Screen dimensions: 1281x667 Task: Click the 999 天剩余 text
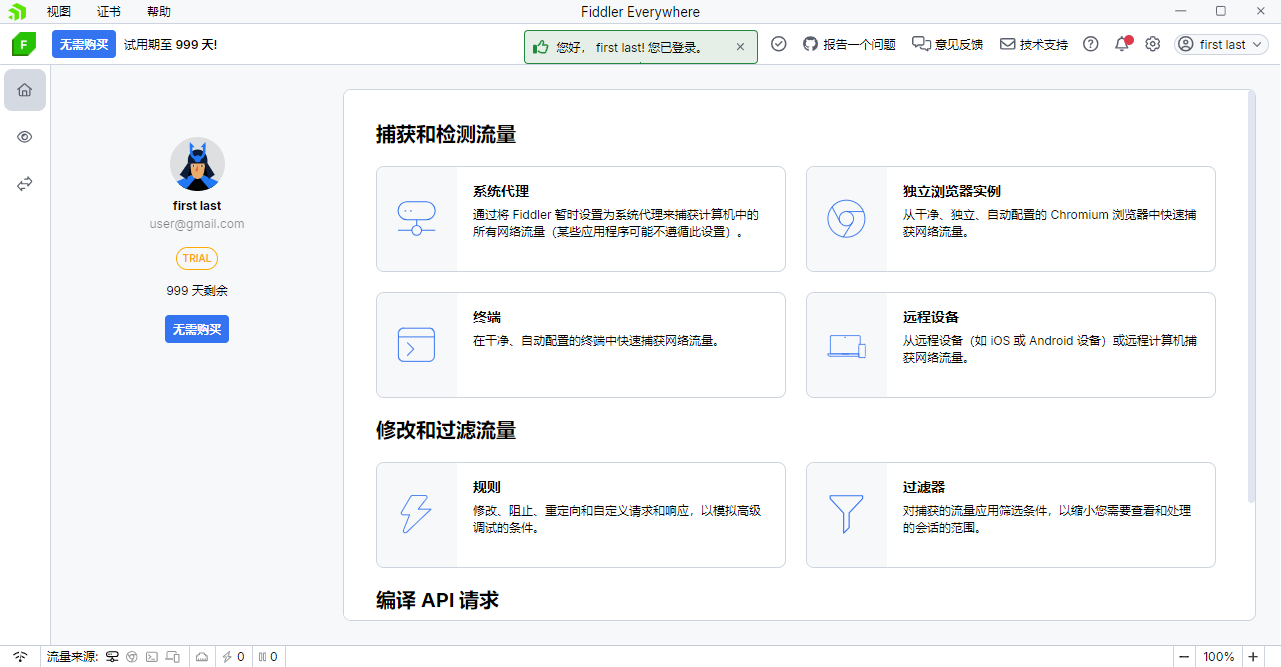197,291
